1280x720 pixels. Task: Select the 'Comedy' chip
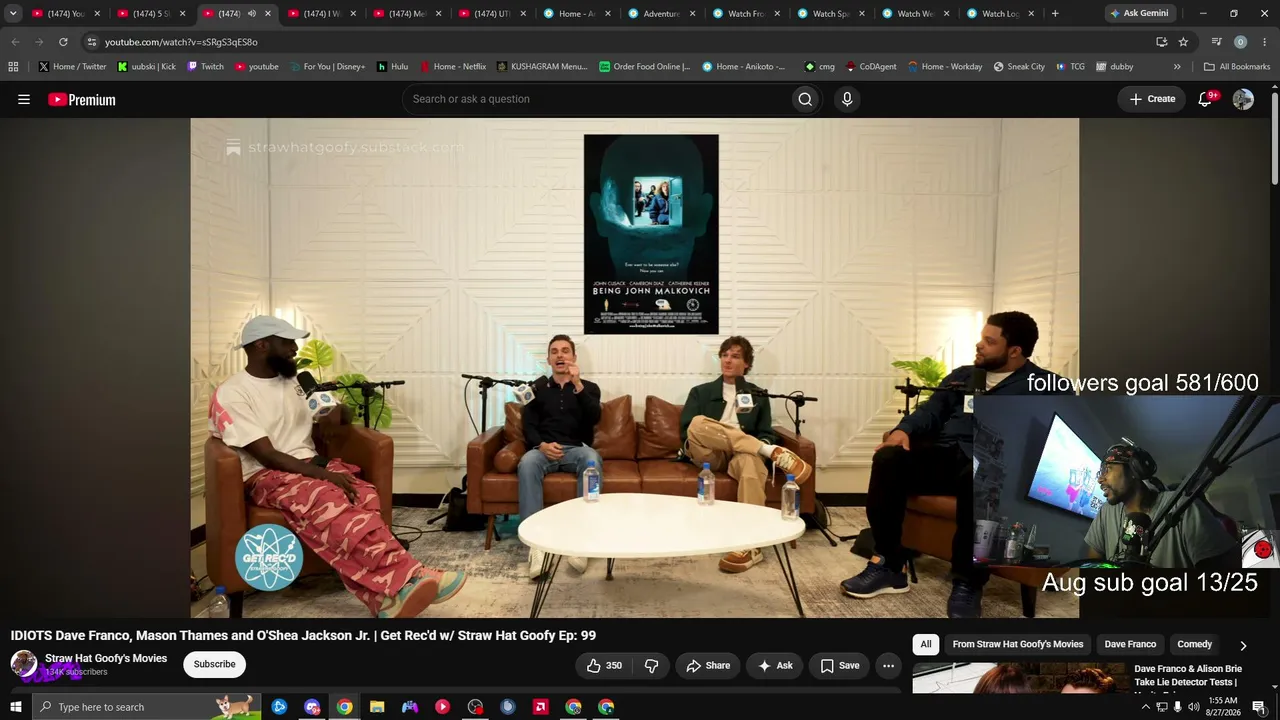[1195, 645]
